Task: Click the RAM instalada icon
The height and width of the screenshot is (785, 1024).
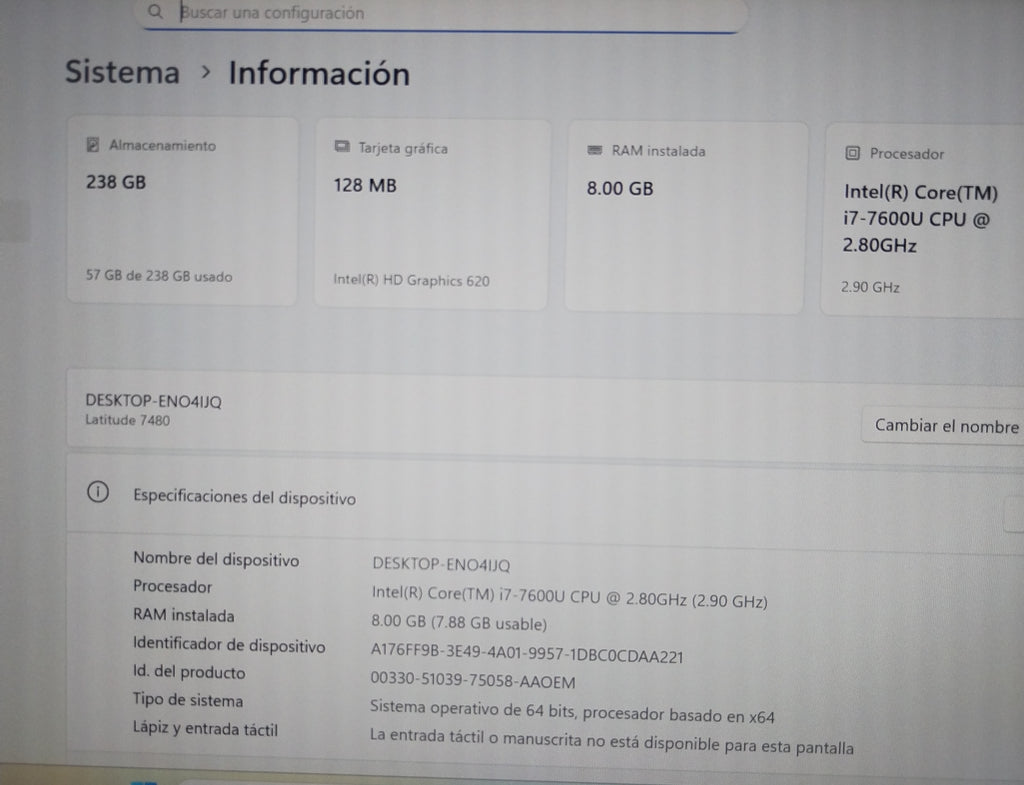Action: (x=594, y=150)
